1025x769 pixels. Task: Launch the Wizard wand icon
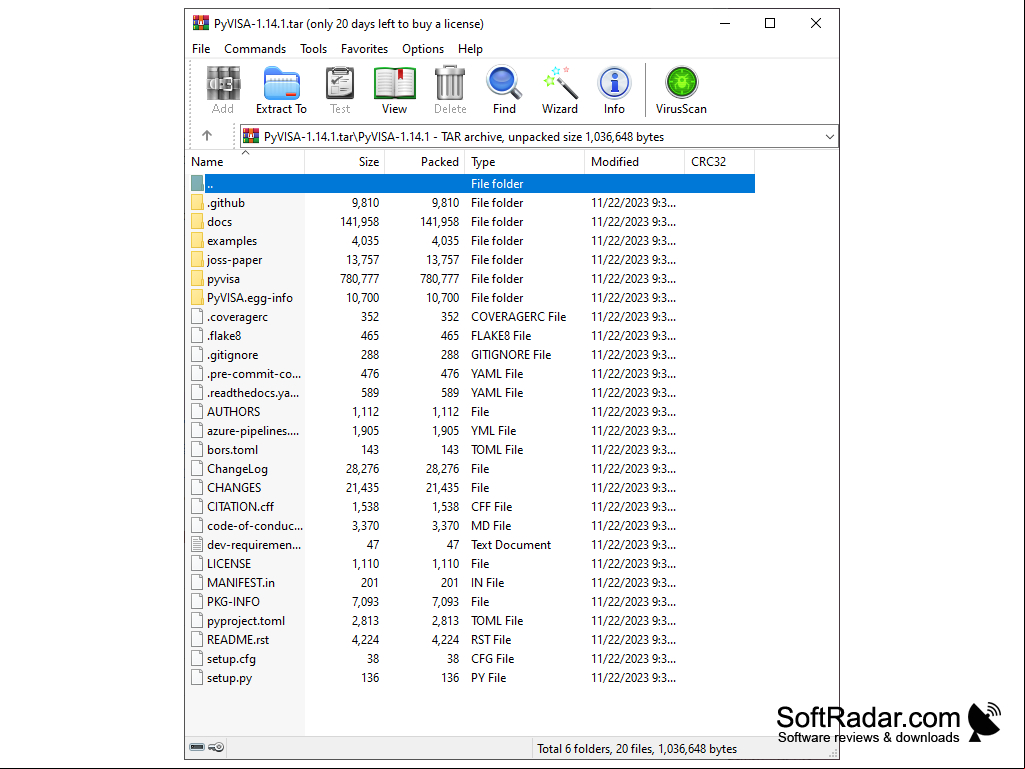(x=560, y=83)
